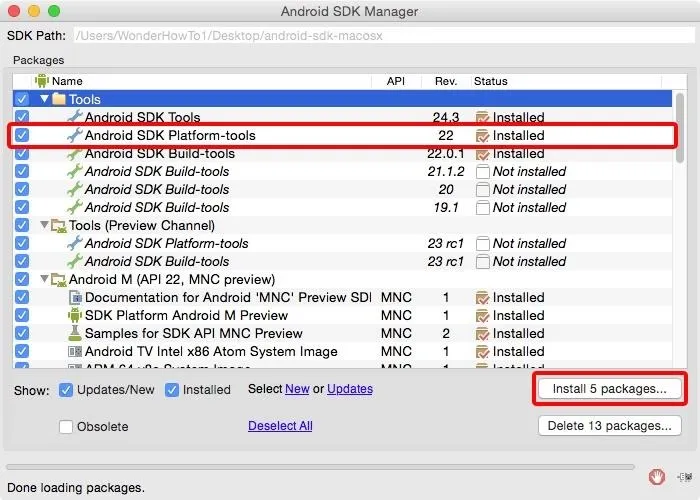Screen dimensions: 700x500
Task: Click the Documentation for Android MNC icon
Action: tap(75, 297)
